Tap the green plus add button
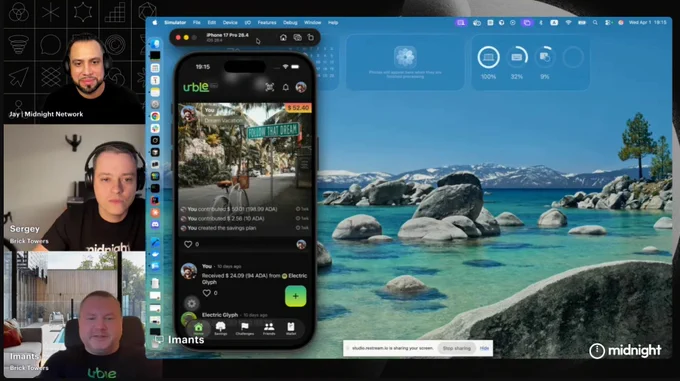The image size is (680, 381). (295, 296)
